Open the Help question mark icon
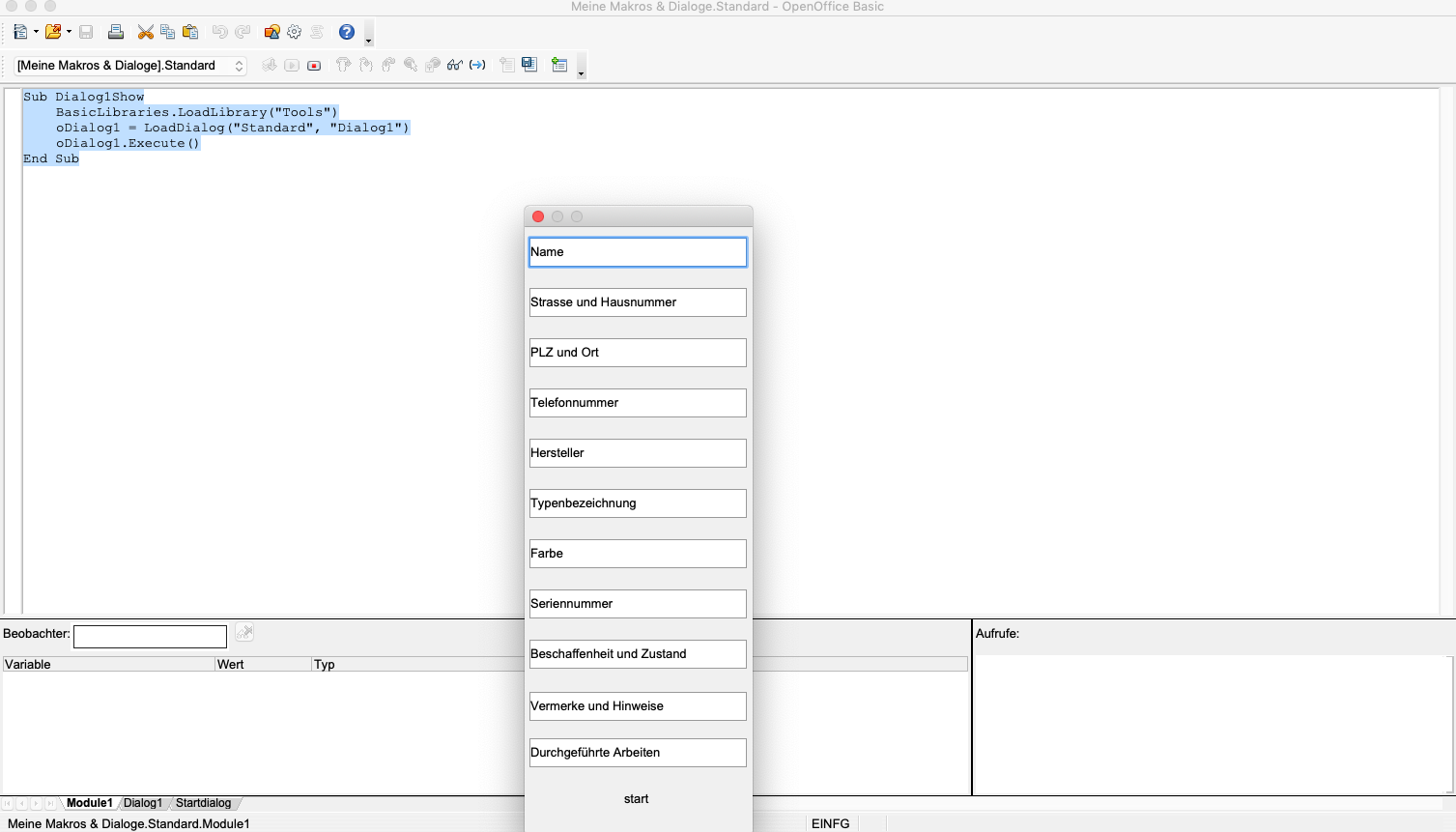 pos(347,32)
